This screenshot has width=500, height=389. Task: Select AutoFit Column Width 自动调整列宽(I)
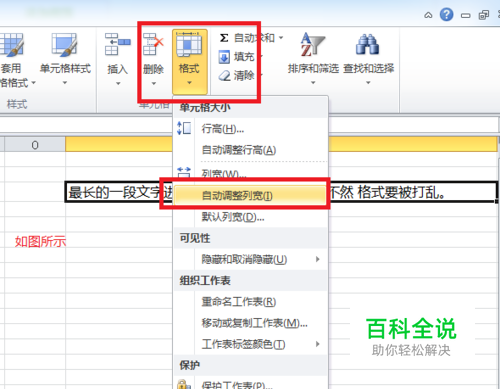pyautogui.click(x=250, y=195)
